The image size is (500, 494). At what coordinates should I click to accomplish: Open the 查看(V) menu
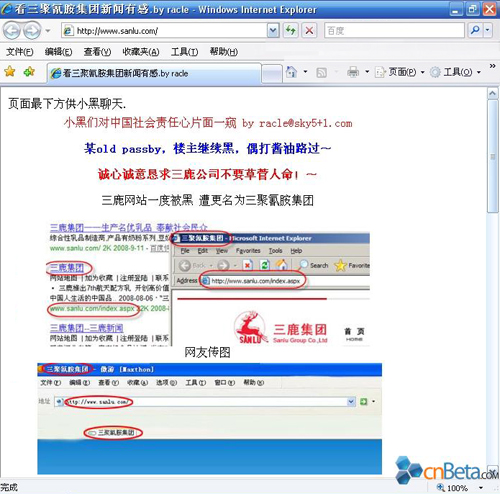point(97,52)
